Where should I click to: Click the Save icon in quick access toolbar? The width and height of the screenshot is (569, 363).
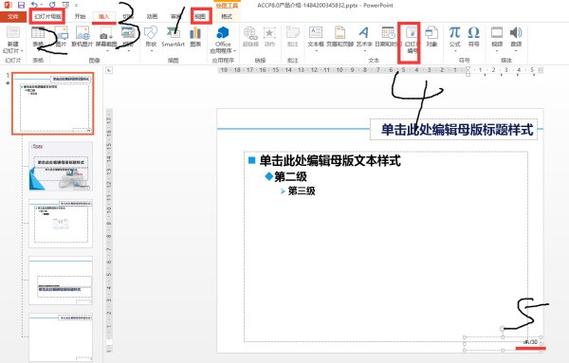click(21, 5)
